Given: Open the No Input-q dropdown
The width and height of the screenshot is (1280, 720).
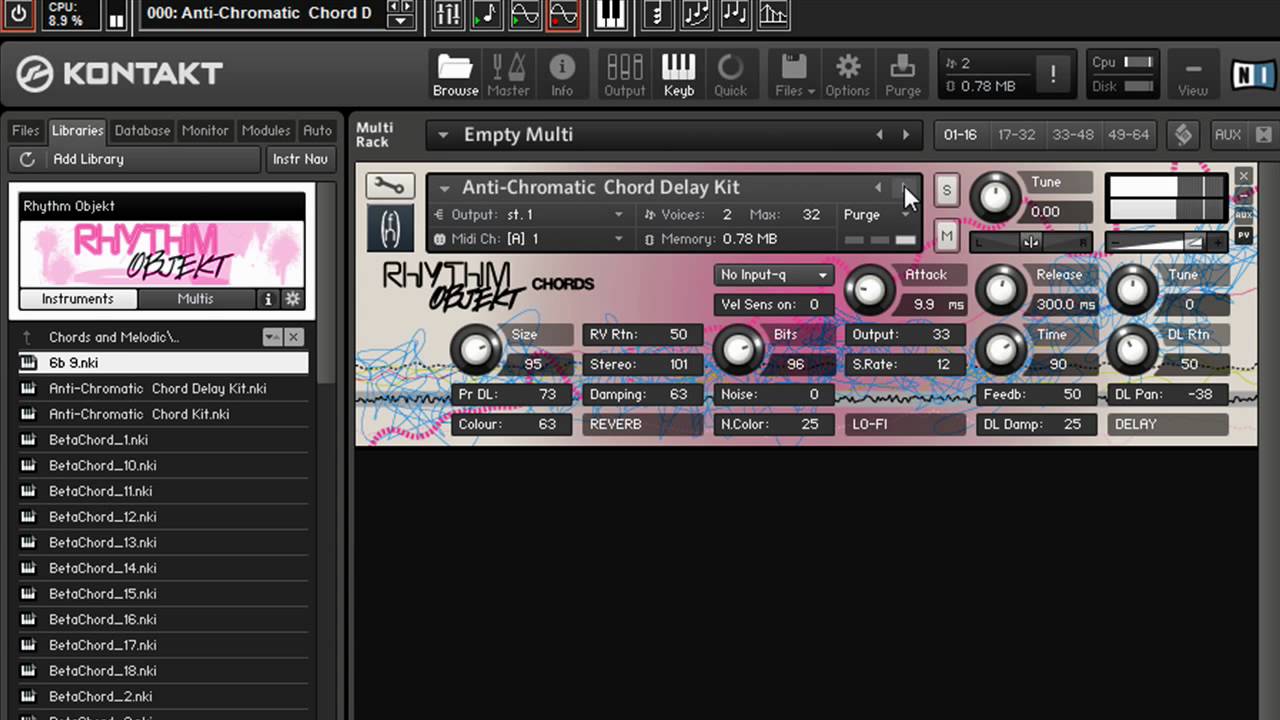Looking at the screenshot, I should [x=774, y=275].
